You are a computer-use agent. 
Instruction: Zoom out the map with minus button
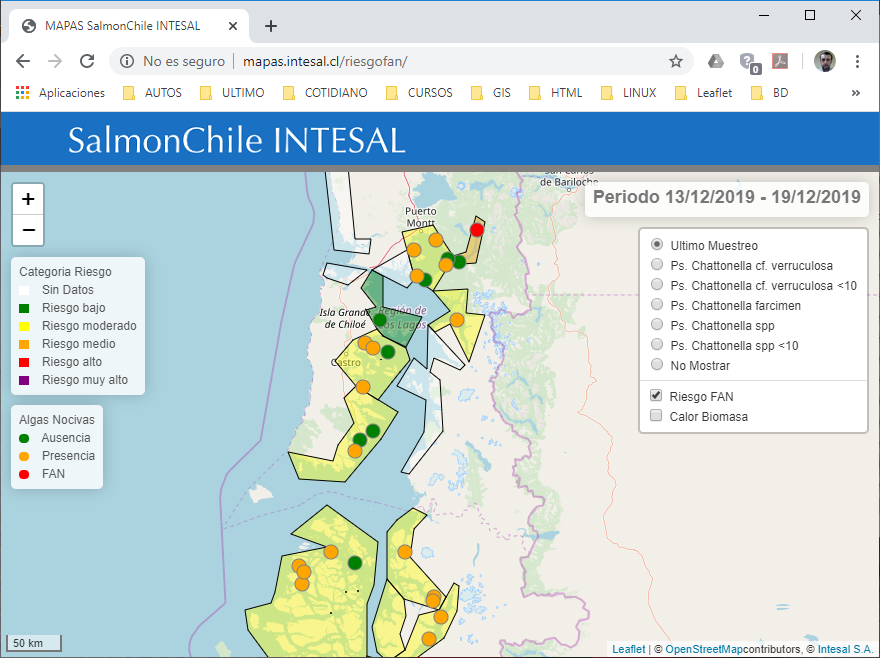[28, 230]
